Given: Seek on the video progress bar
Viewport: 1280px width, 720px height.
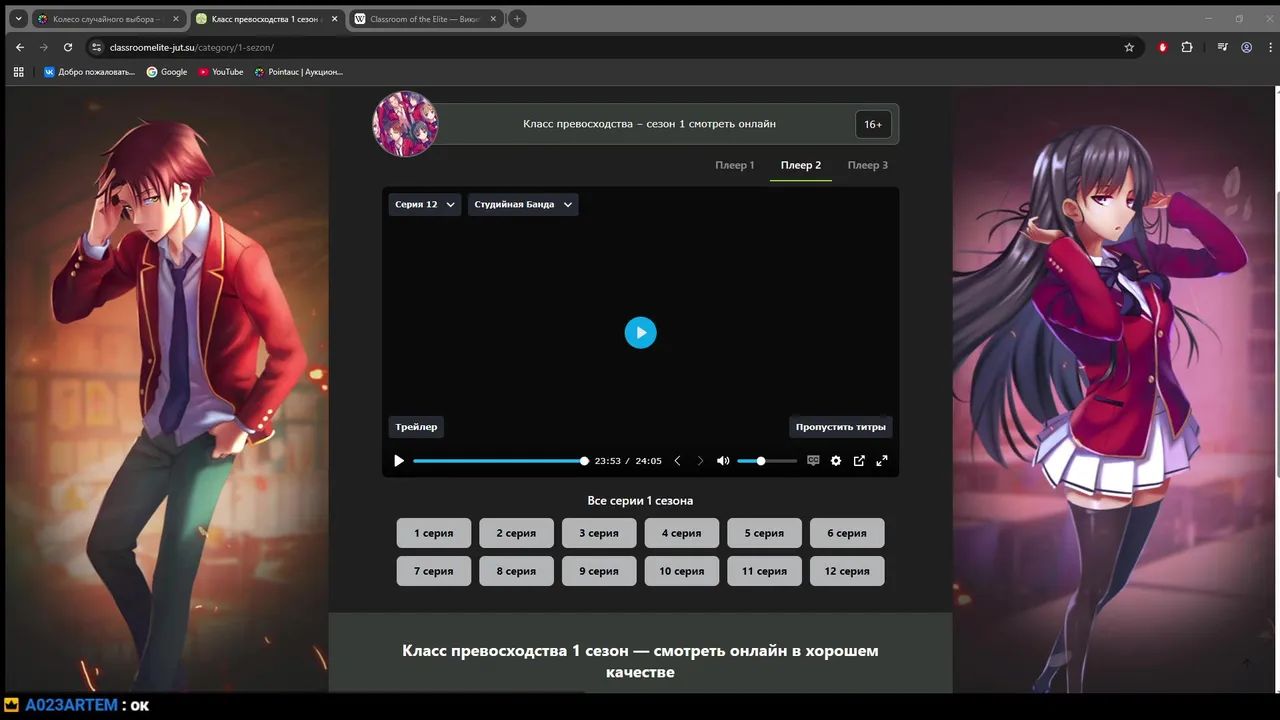Looking at the screenshot, I should point(500,461).
